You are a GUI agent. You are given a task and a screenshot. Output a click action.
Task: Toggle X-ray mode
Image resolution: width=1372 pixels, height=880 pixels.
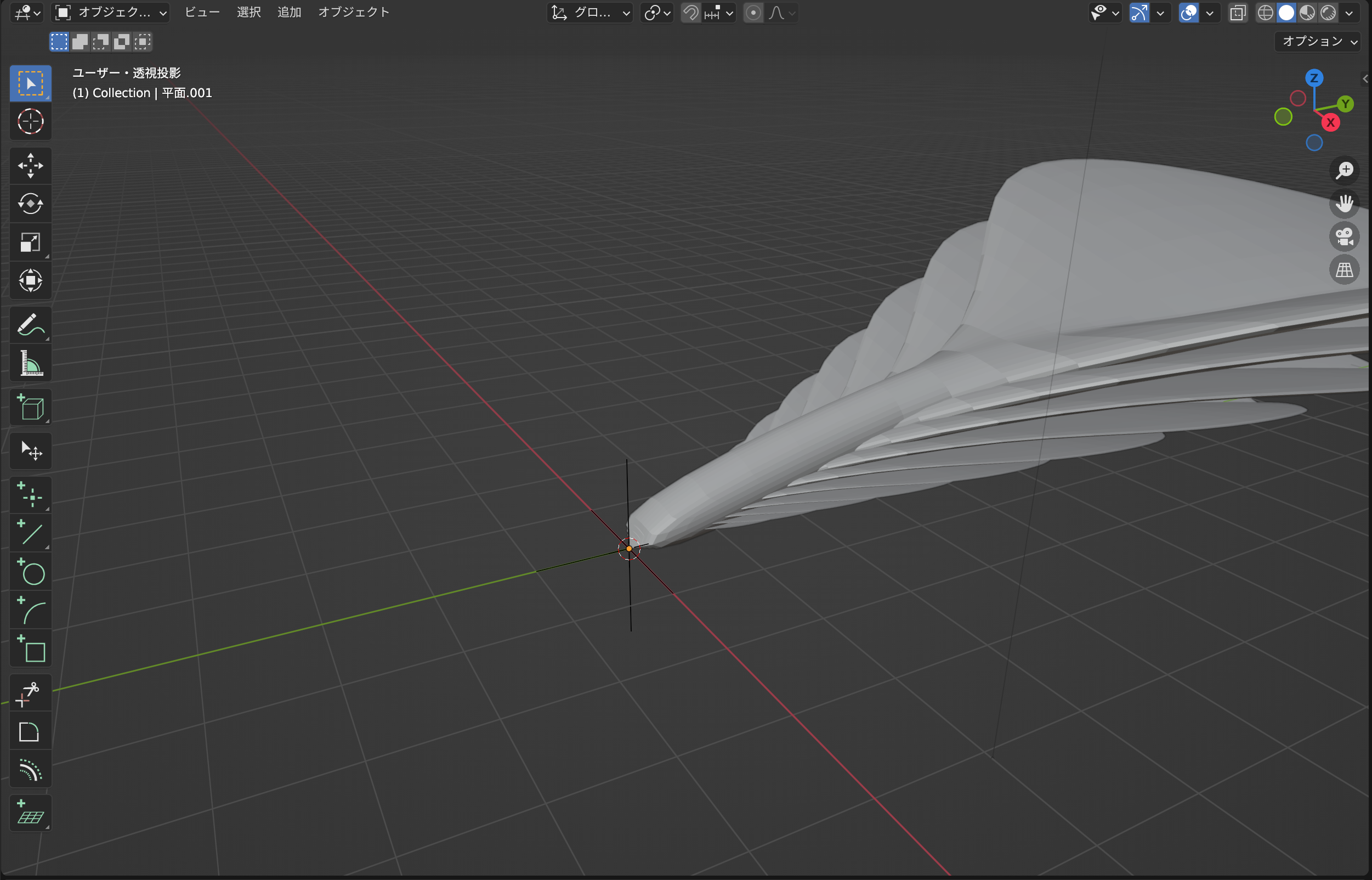pos(1238,13)
